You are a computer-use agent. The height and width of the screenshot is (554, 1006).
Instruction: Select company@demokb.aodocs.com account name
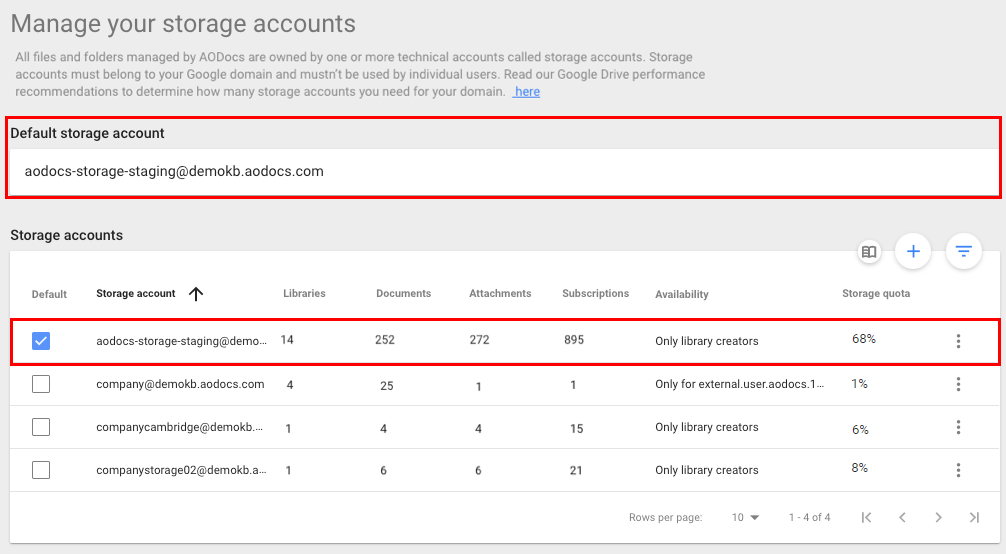click(x=180, y=384)
